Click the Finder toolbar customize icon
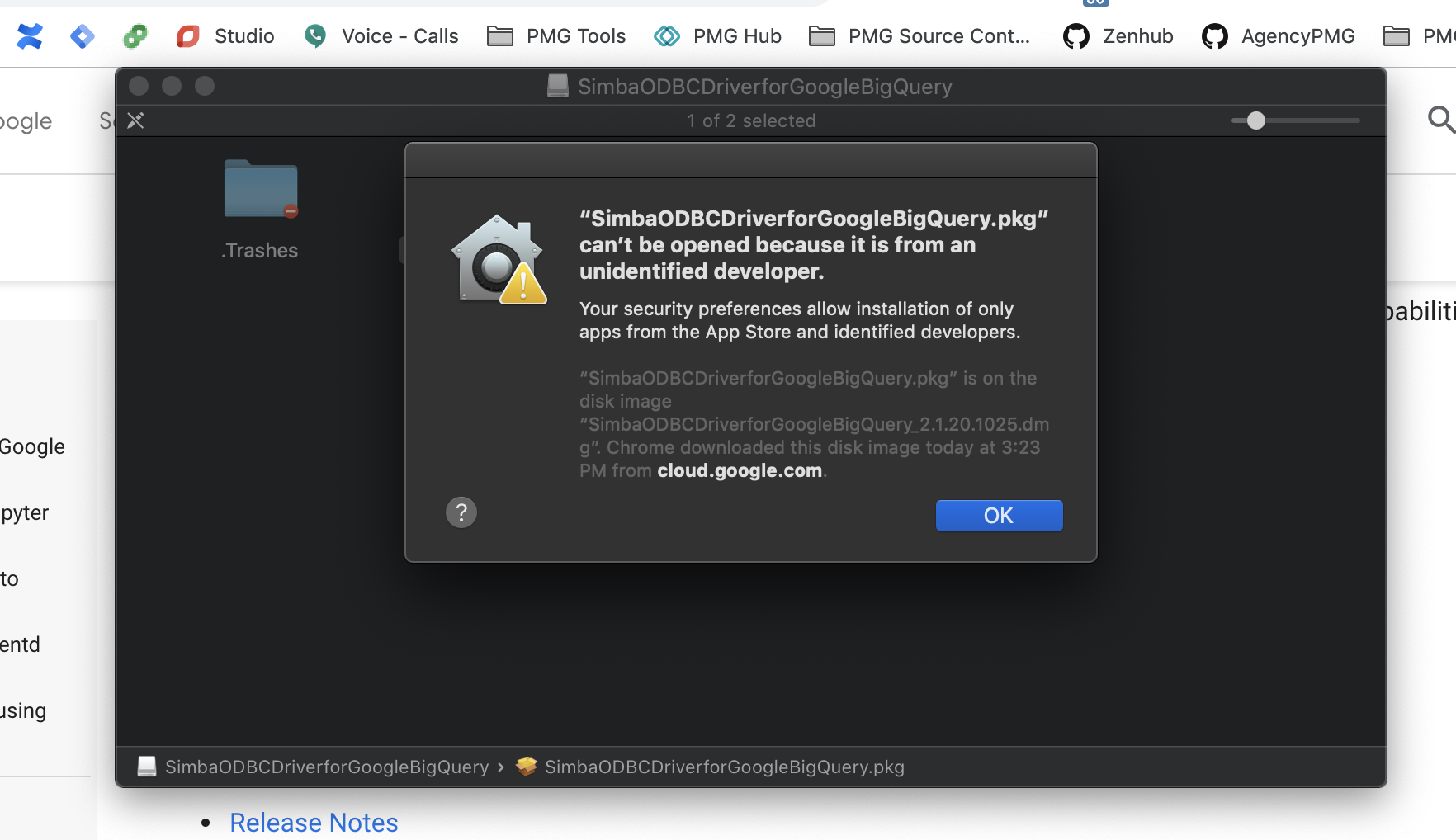Screen dimensions: 1456x840 click(x=135, y=120)
